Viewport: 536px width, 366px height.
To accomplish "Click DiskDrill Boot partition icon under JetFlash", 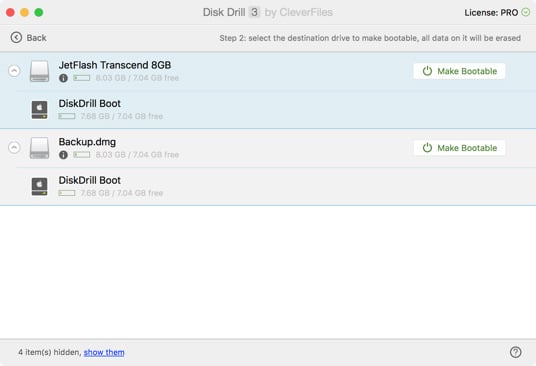I will [40, 110].
